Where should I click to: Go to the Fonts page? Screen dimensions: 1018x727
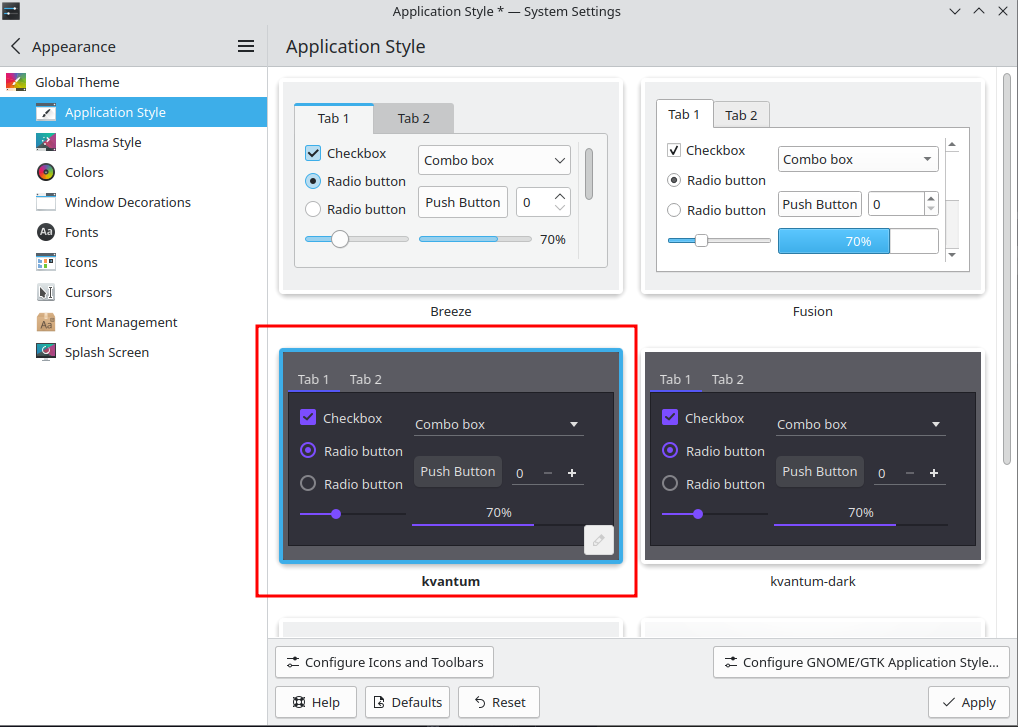coord(133,232)
